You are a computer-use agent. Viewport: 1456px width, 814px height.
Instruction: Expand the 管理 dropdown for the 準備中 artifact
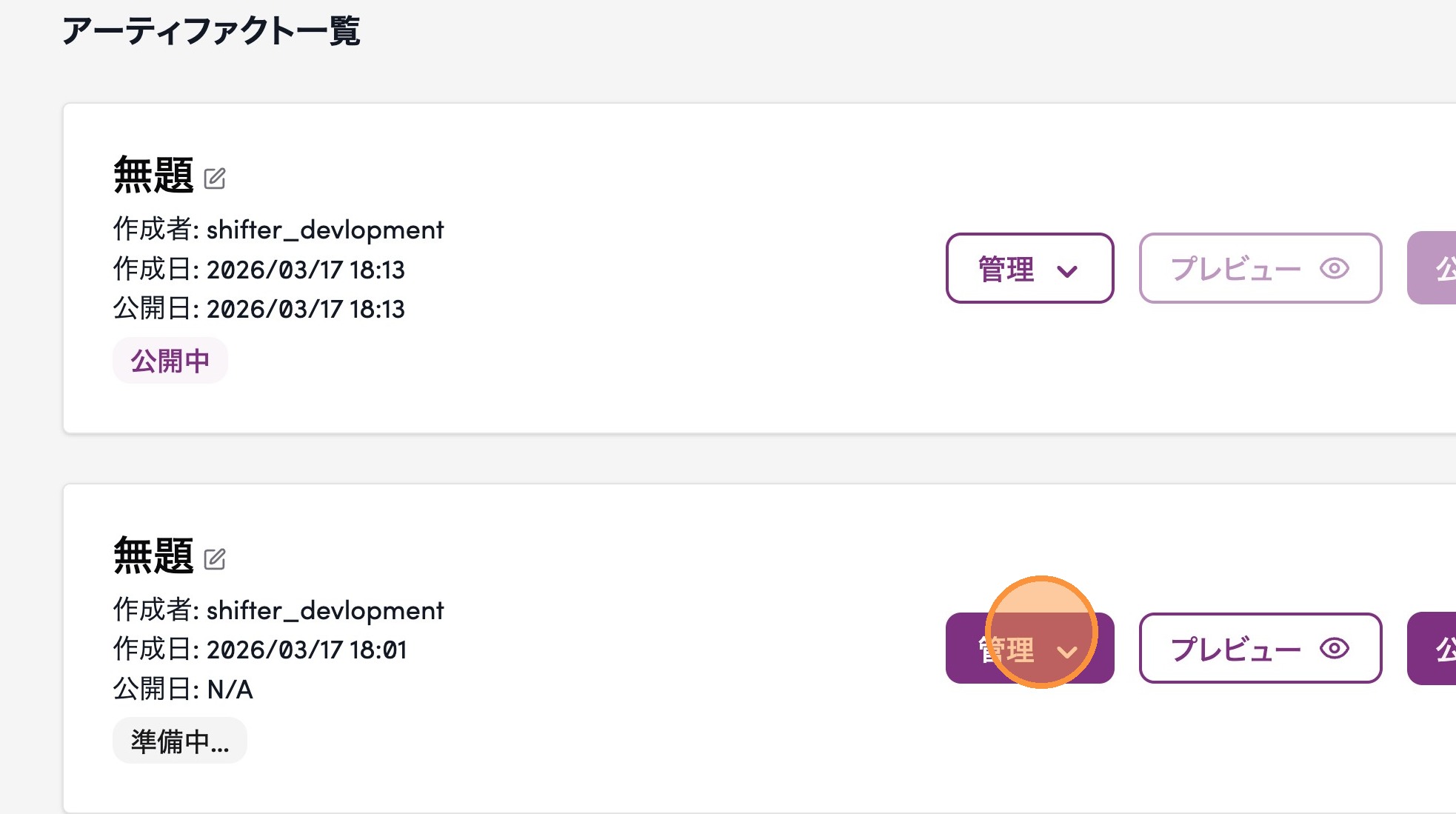(x=1029, y=649)
